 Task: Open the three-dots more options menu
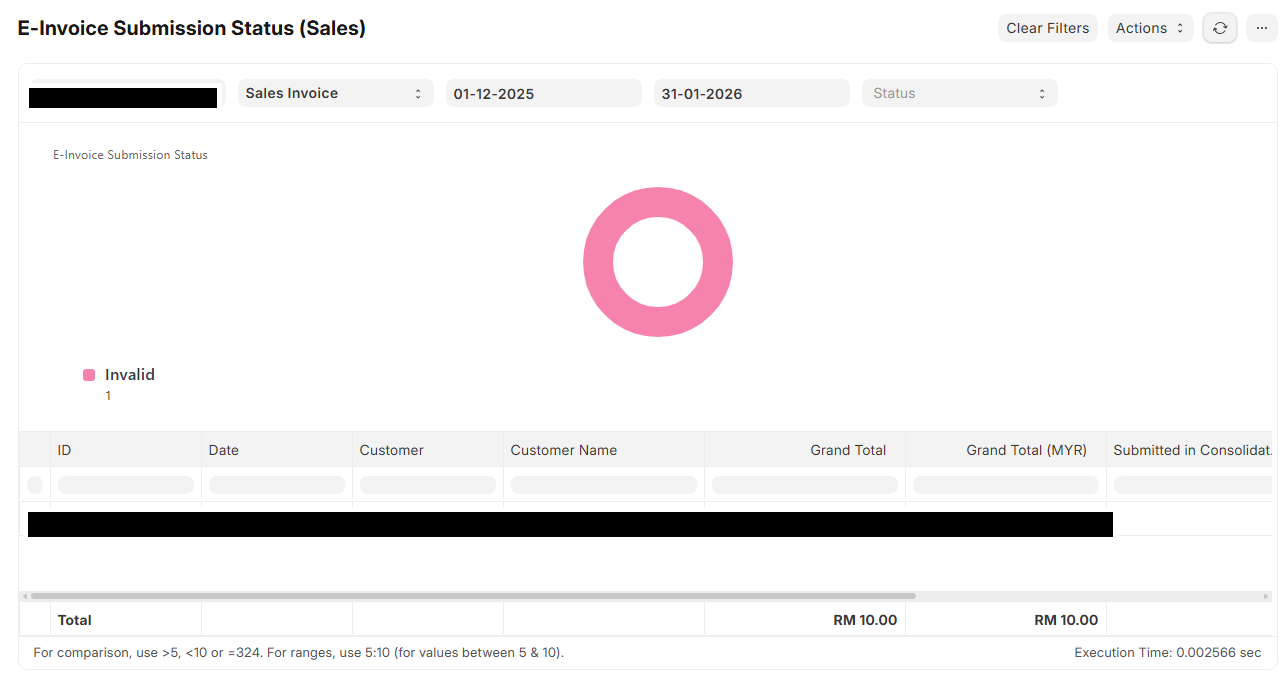point(1261,28)
